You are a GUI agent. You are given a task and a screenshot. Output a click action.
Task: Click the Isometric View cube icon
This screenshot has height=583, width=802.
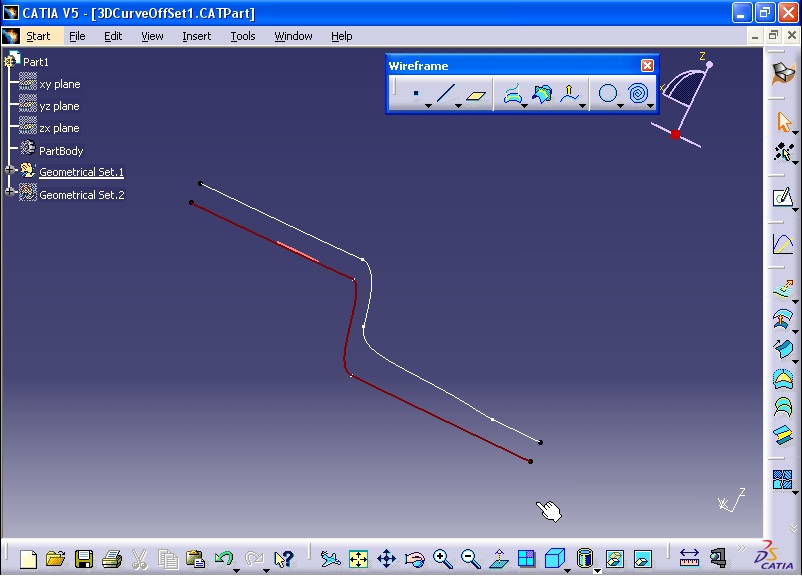click(554, 558)
